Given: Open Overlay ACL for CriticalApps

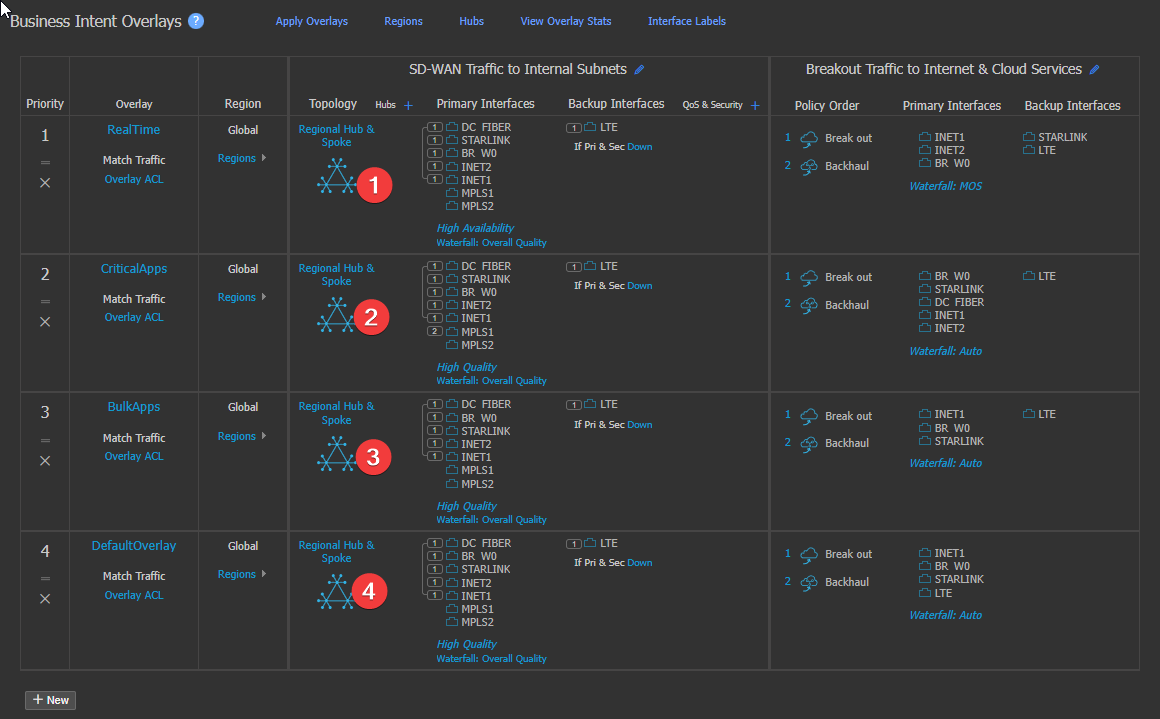Looking at the screenshot, I should [134, 317].
